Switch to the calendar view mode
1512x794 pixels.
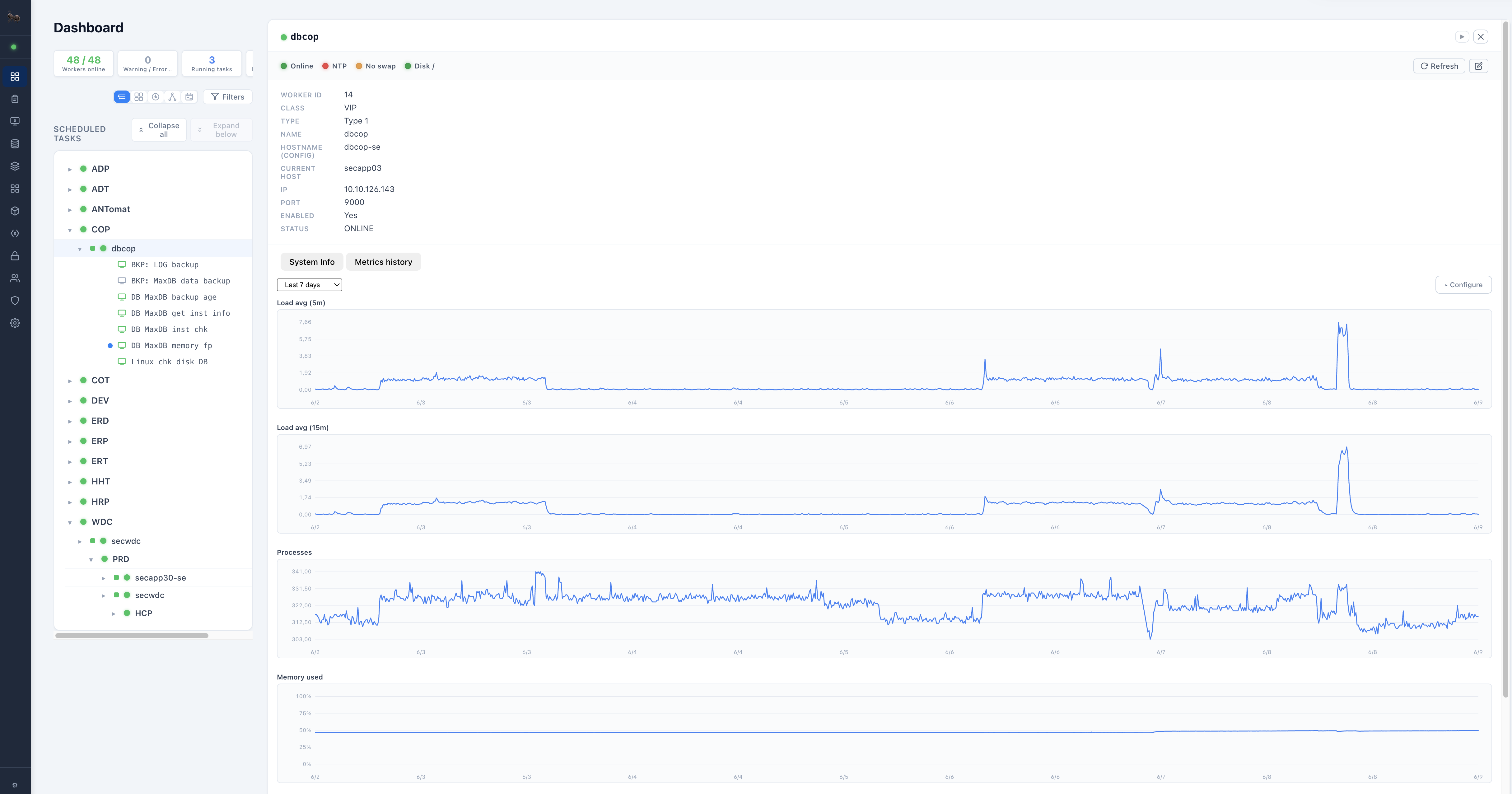coord(189,97)
